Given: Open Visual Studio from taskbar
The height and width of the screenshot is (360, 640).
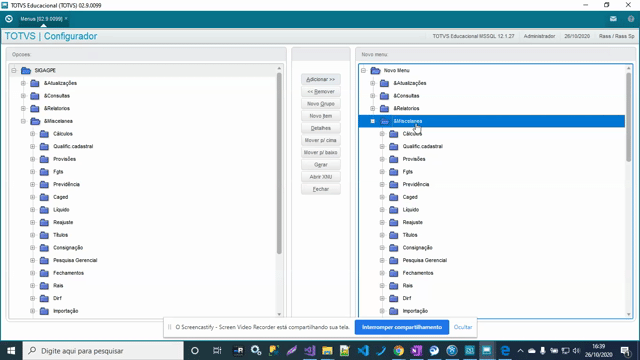Looking at the screenshot, I should [309, 351].
